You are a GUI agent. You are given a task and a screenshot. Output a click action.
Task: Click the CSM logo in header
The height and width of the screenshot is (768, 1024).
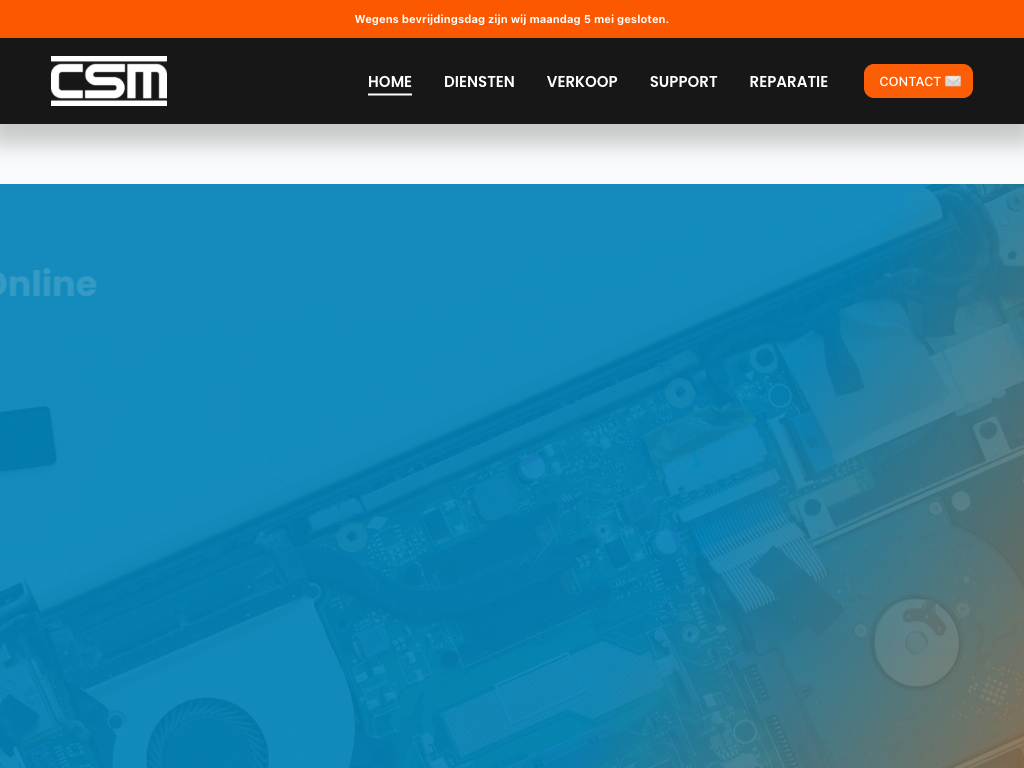click(109, 81)
